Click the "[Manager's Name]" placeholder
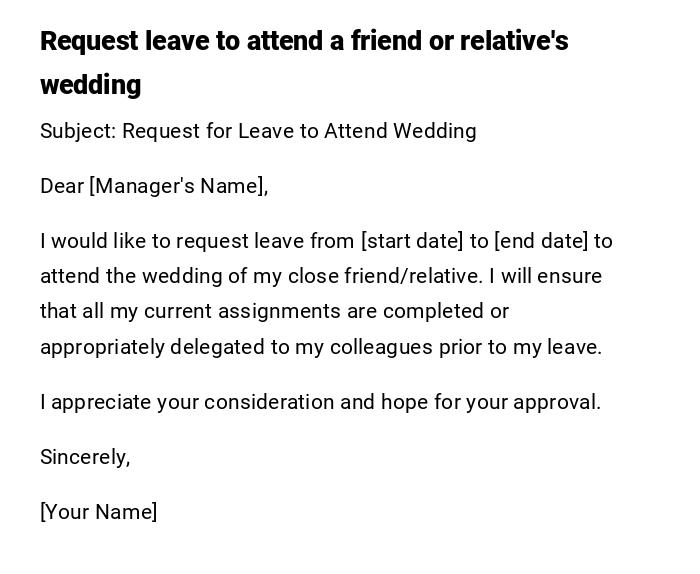 [178, 186]
